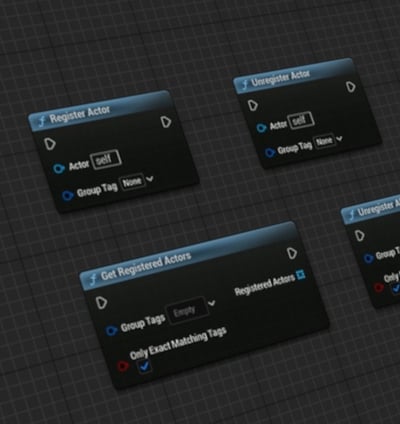Click the Register Actor input execution pin
This screenshot has width=400, height=424.
50,144
